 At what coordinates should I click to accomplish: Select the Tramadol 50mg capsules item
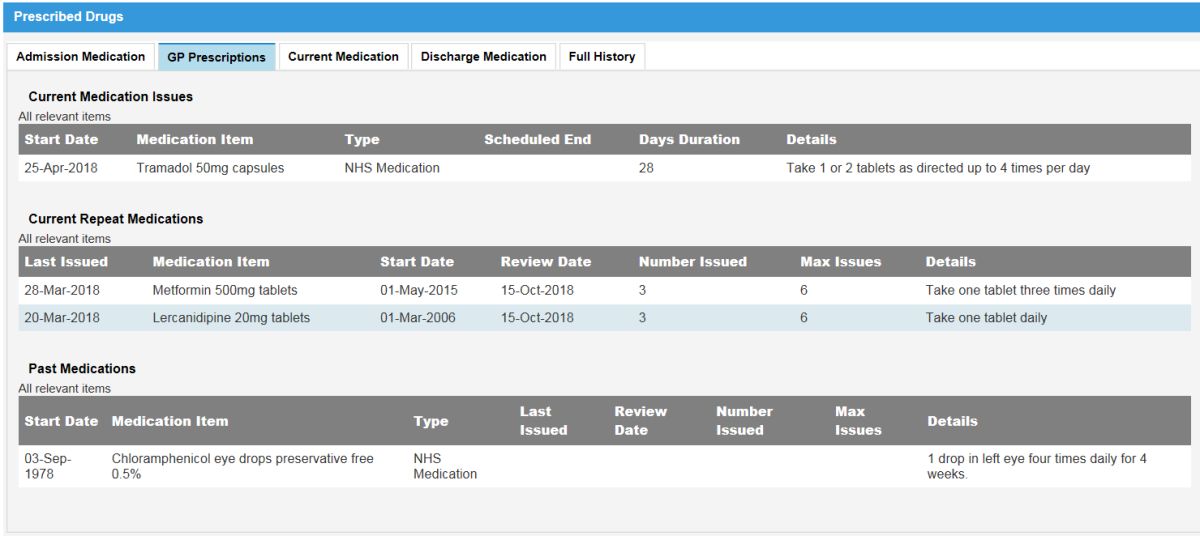coord(210,168)
